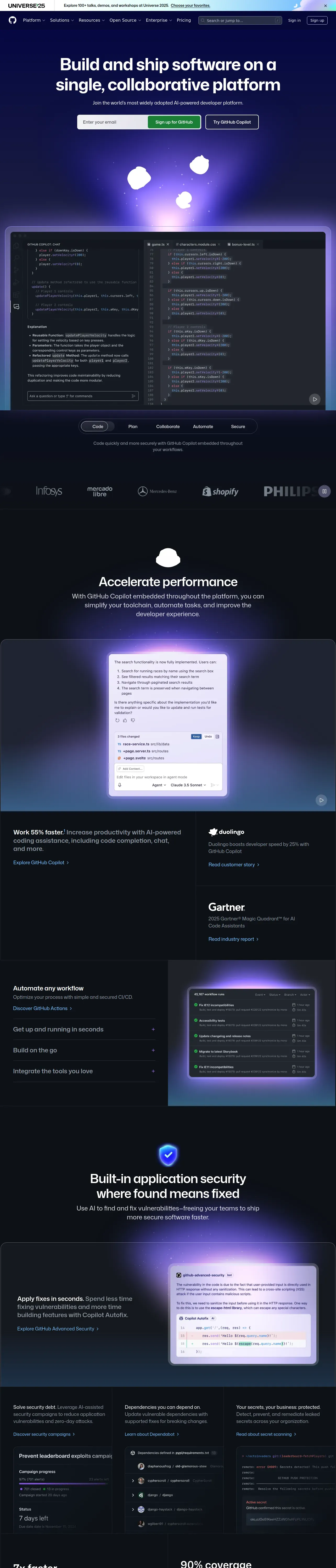Image resolution: width=336 pixels, height=1568 pixels.
Task: Expand the cyphercroll dependency row
Action: [x=133, y=1480]
